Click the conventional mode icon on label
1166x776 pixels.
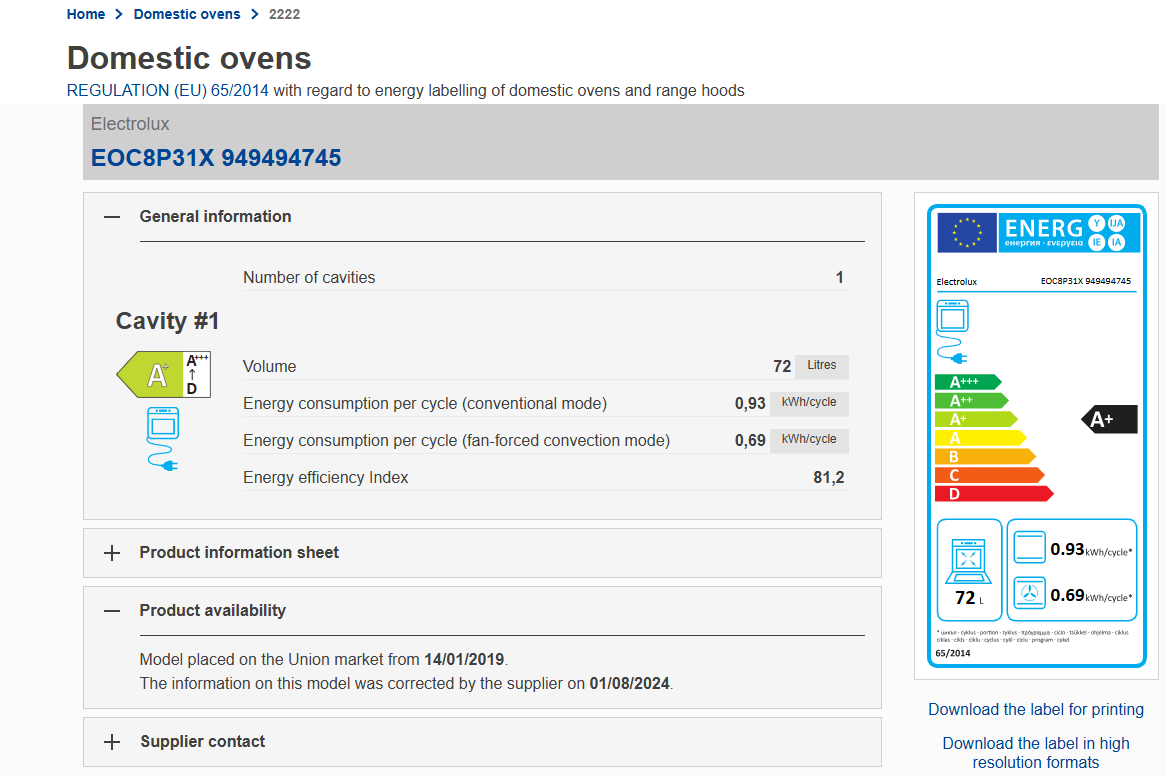(1029, 548)
